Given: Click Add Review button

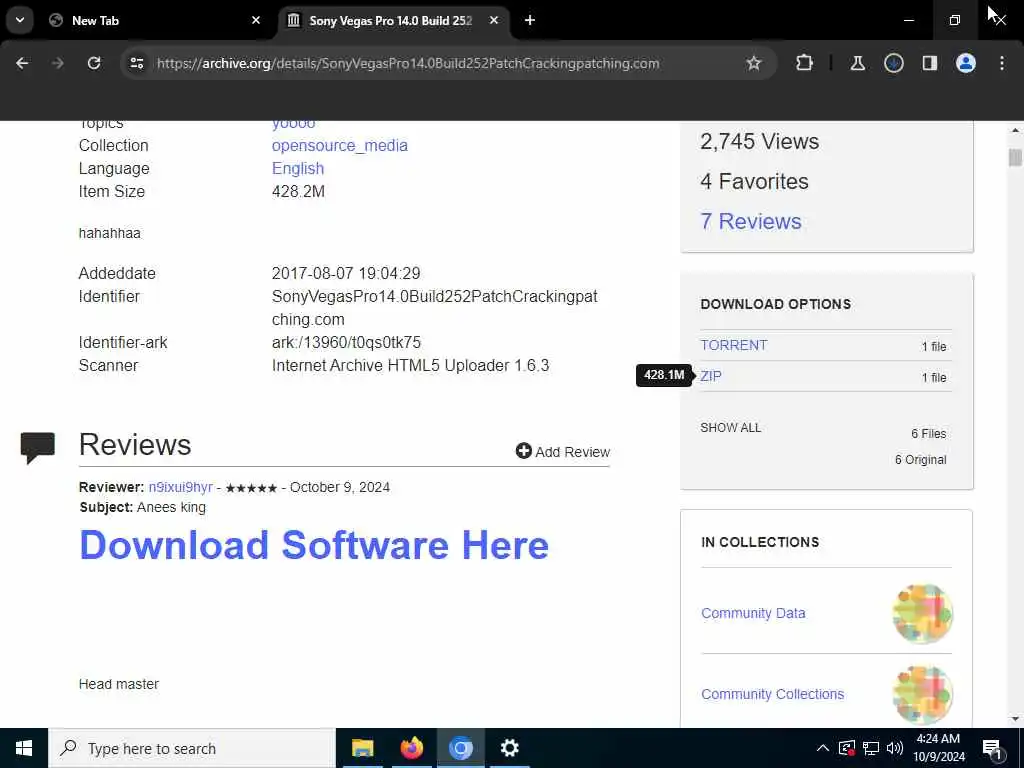Looking at the screenshot, I should (563, 451).
